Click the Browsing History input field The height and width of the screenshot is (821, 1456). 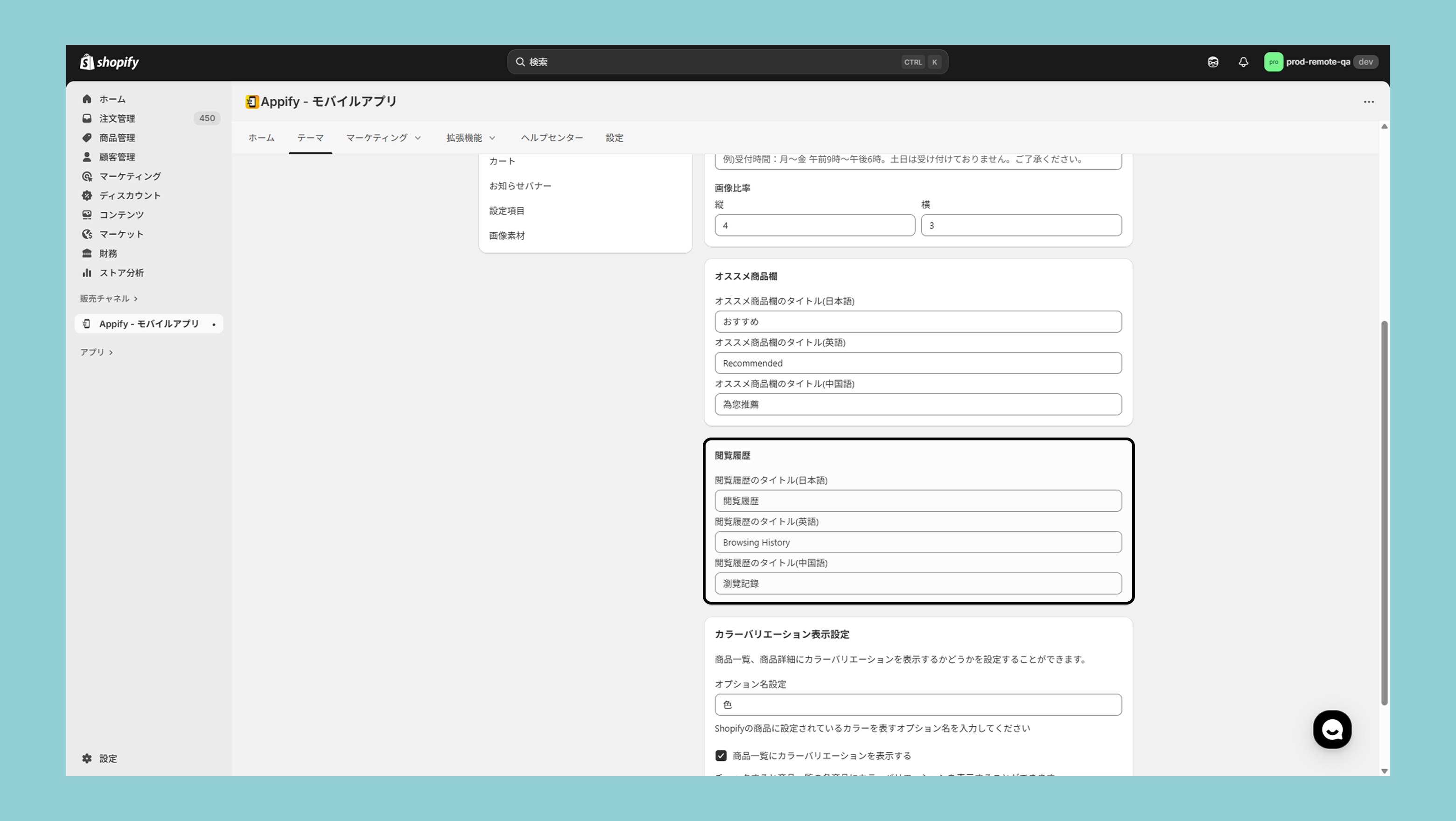[917, 543]
